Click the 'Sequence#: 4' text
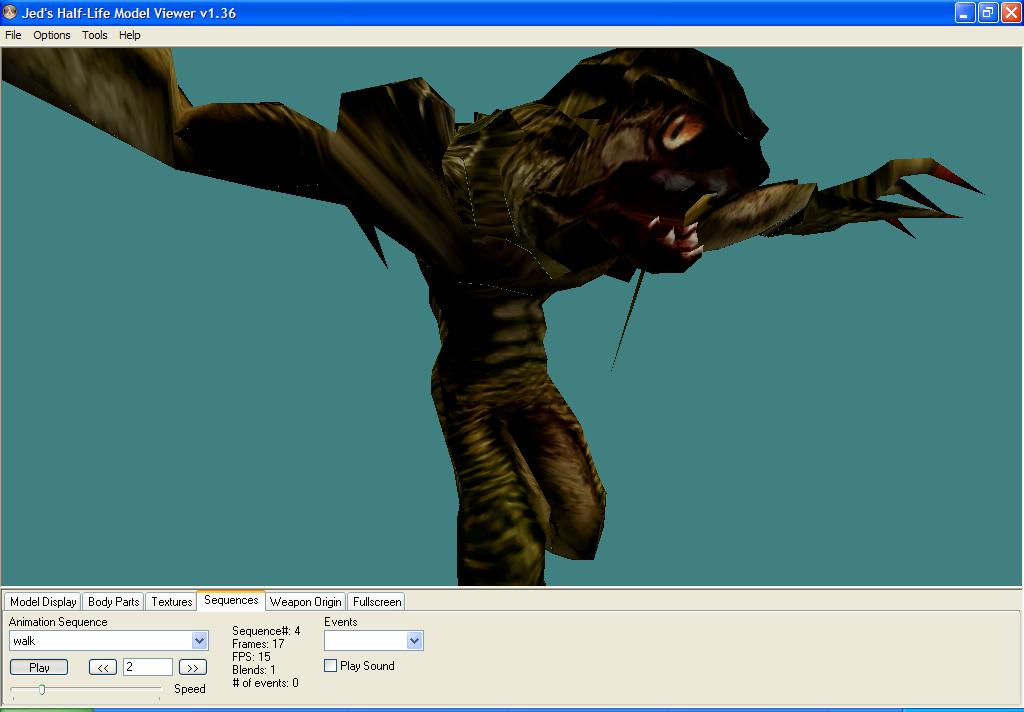Screen dimensions: 1024x712 [x=266, y=631]
